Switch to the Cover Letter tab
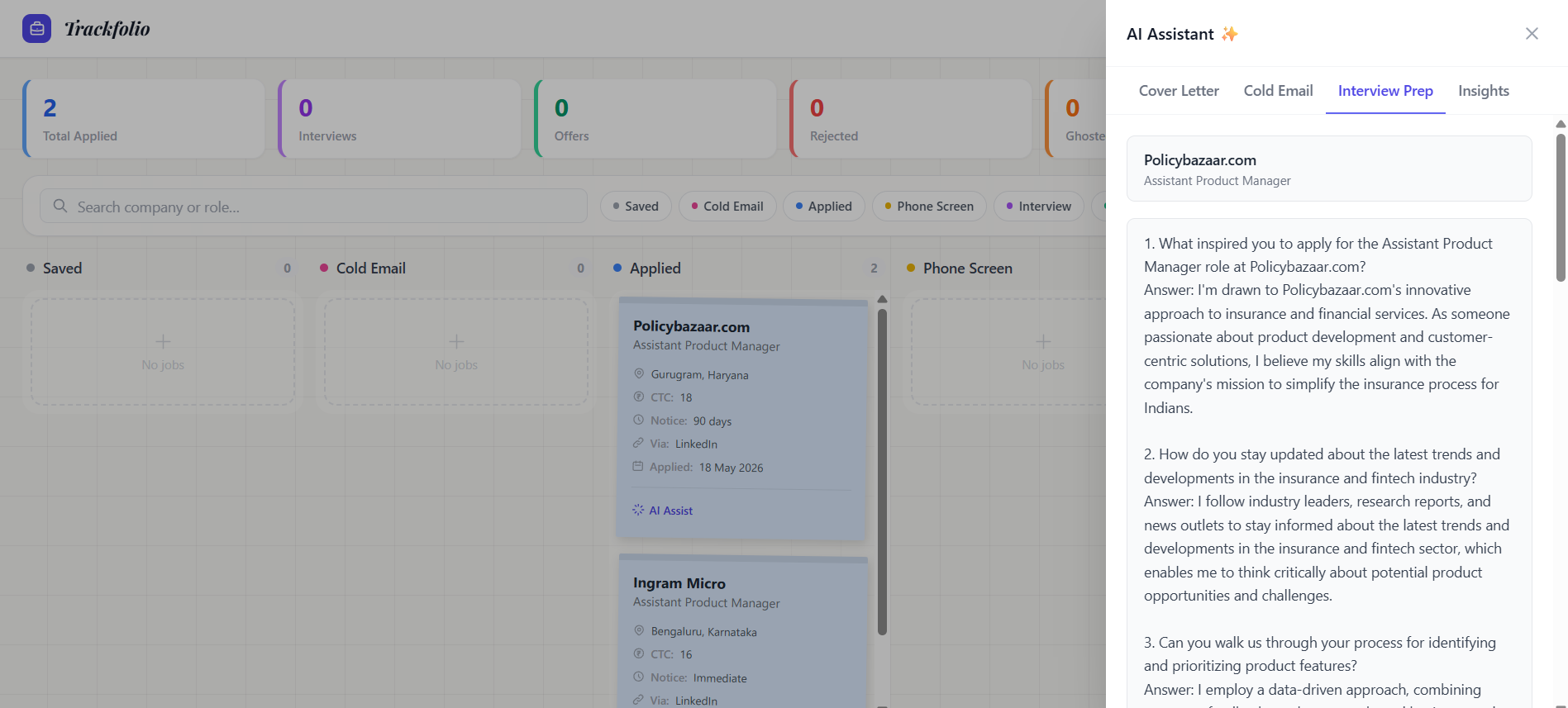Image resolution: width=1568 pixels, height=708 pixels. [x=1179, y=91]
